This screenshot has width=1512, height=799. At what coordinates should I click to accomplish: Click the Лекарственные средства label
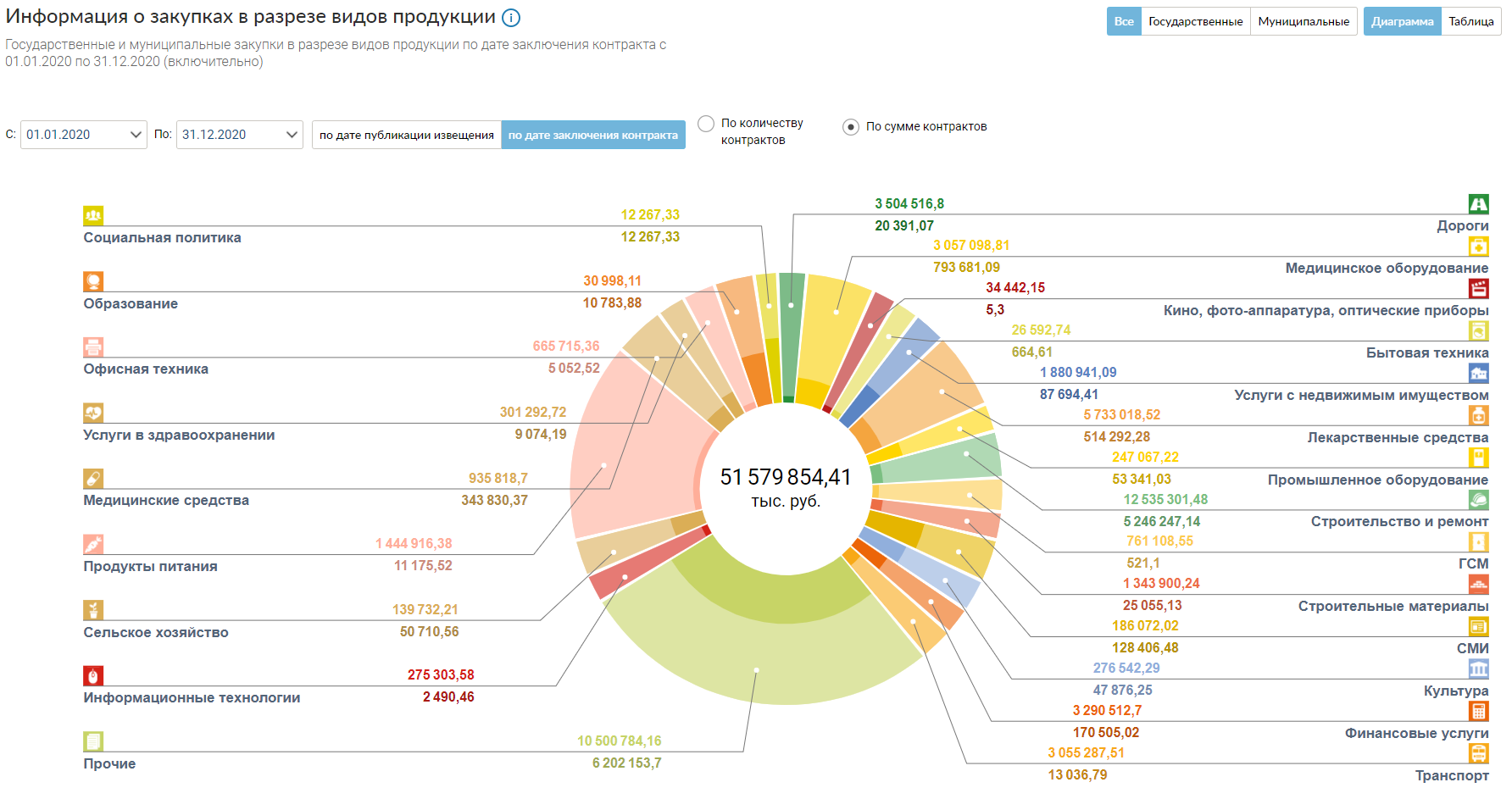coord(1398,438)
